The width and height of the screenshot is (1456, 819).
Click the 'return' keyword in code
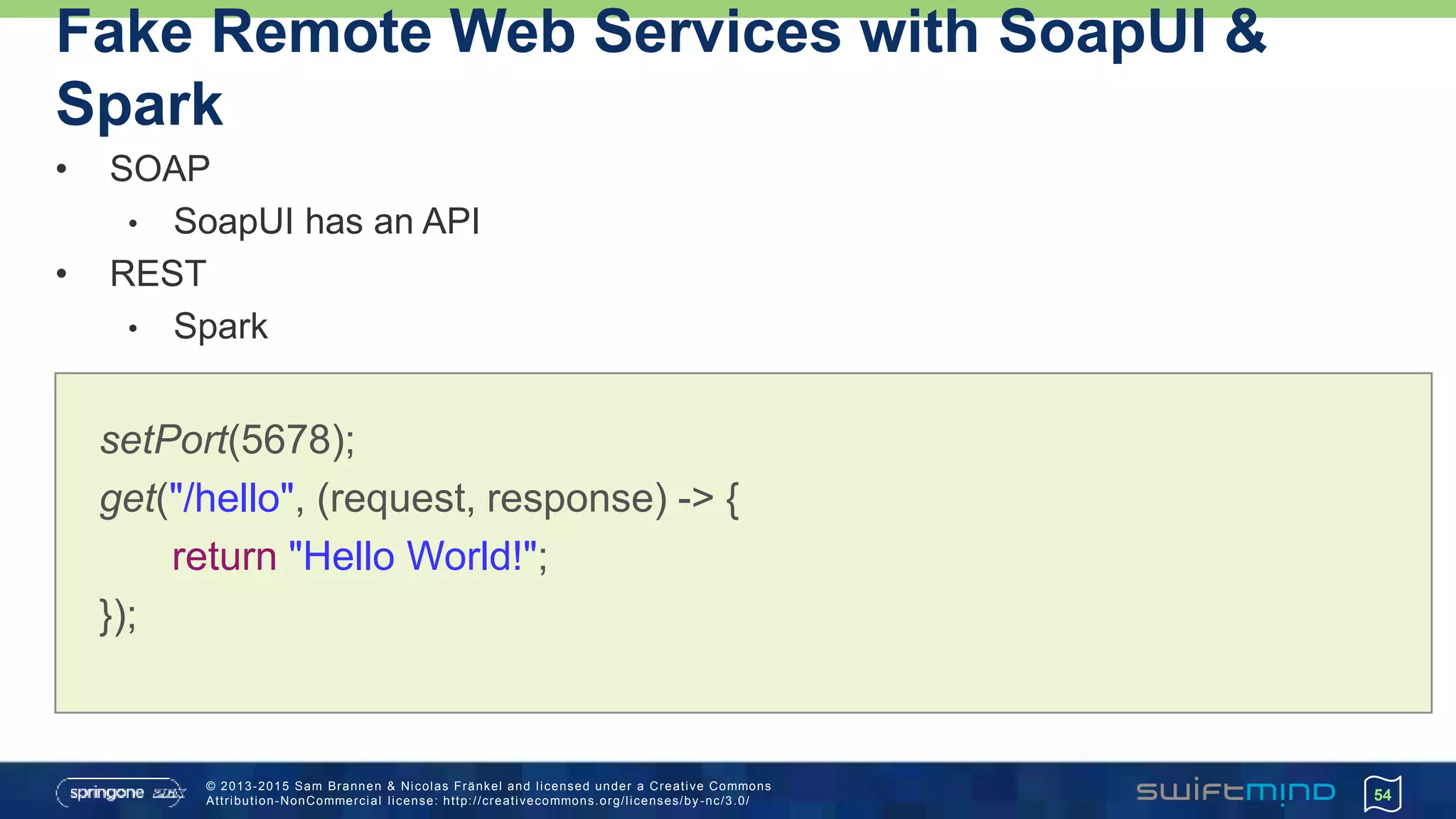pyautogui.click(x=224, y=556)
